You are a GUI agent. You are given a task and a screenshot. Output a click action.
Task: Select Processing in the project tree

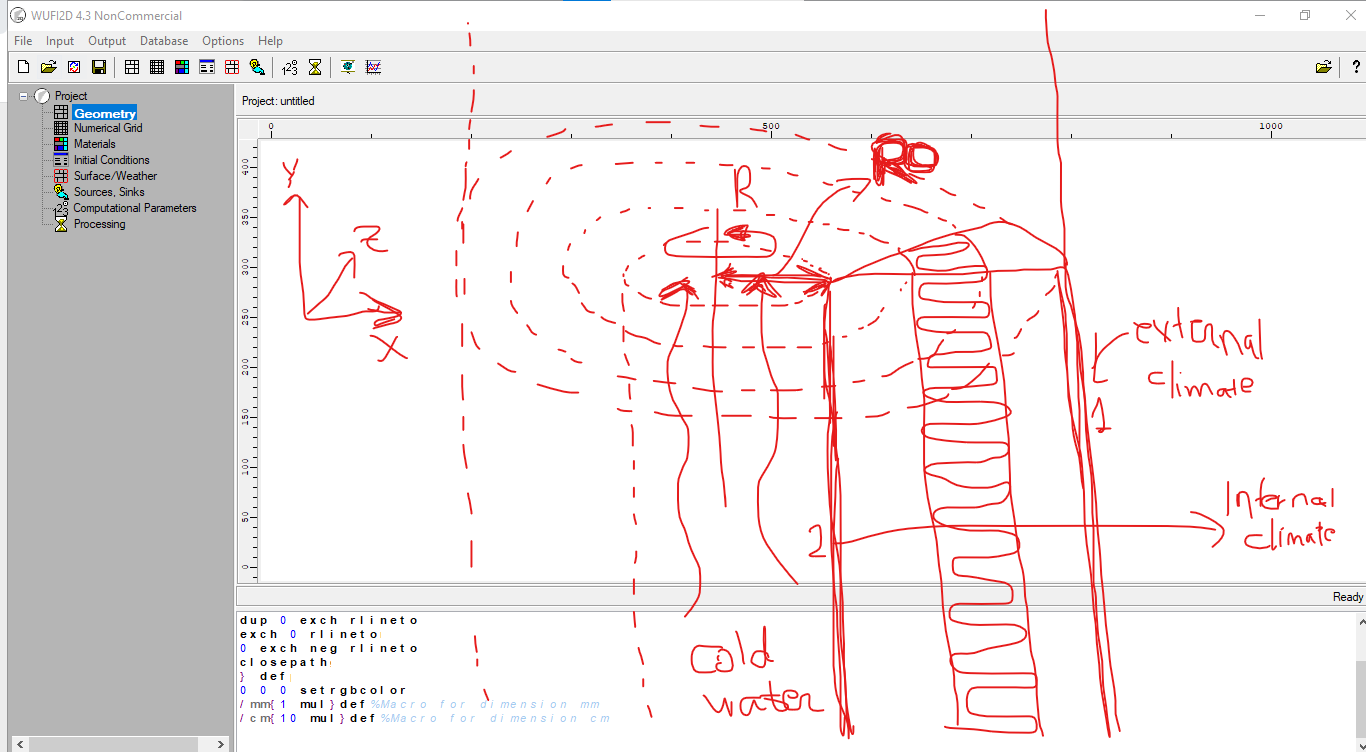pos(99,224)
